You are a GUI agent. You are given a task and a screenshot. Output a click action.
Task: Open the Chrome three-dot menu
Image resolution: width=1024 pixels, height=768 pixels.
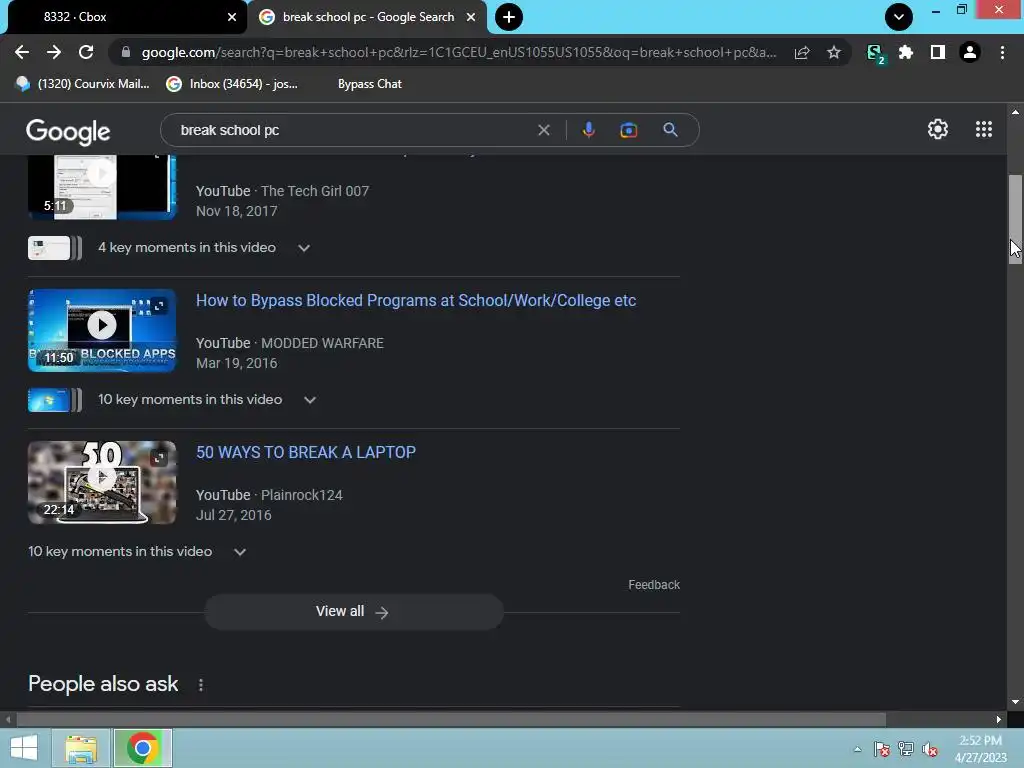1002,52
